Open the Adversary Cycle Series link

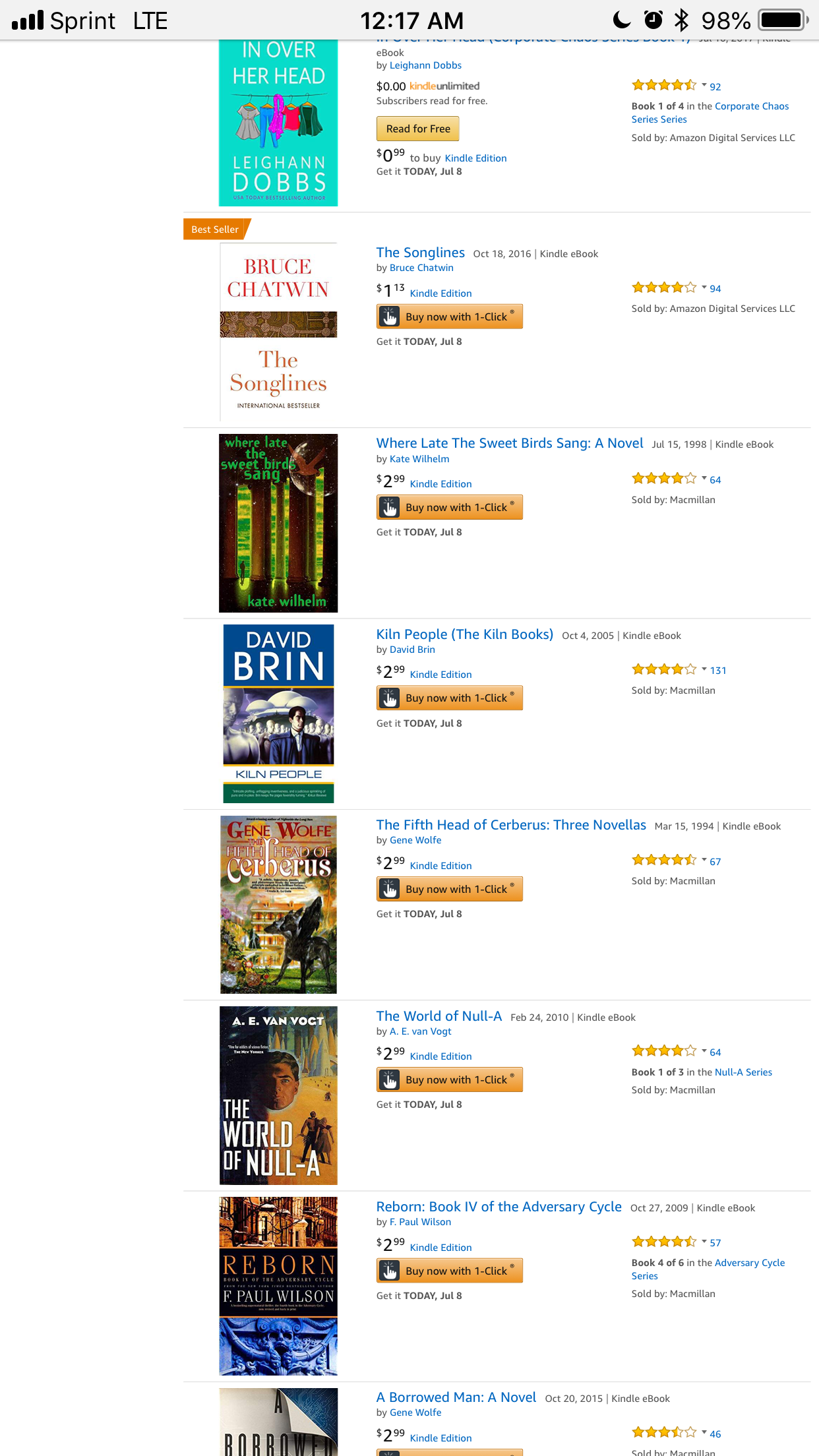708,1269
